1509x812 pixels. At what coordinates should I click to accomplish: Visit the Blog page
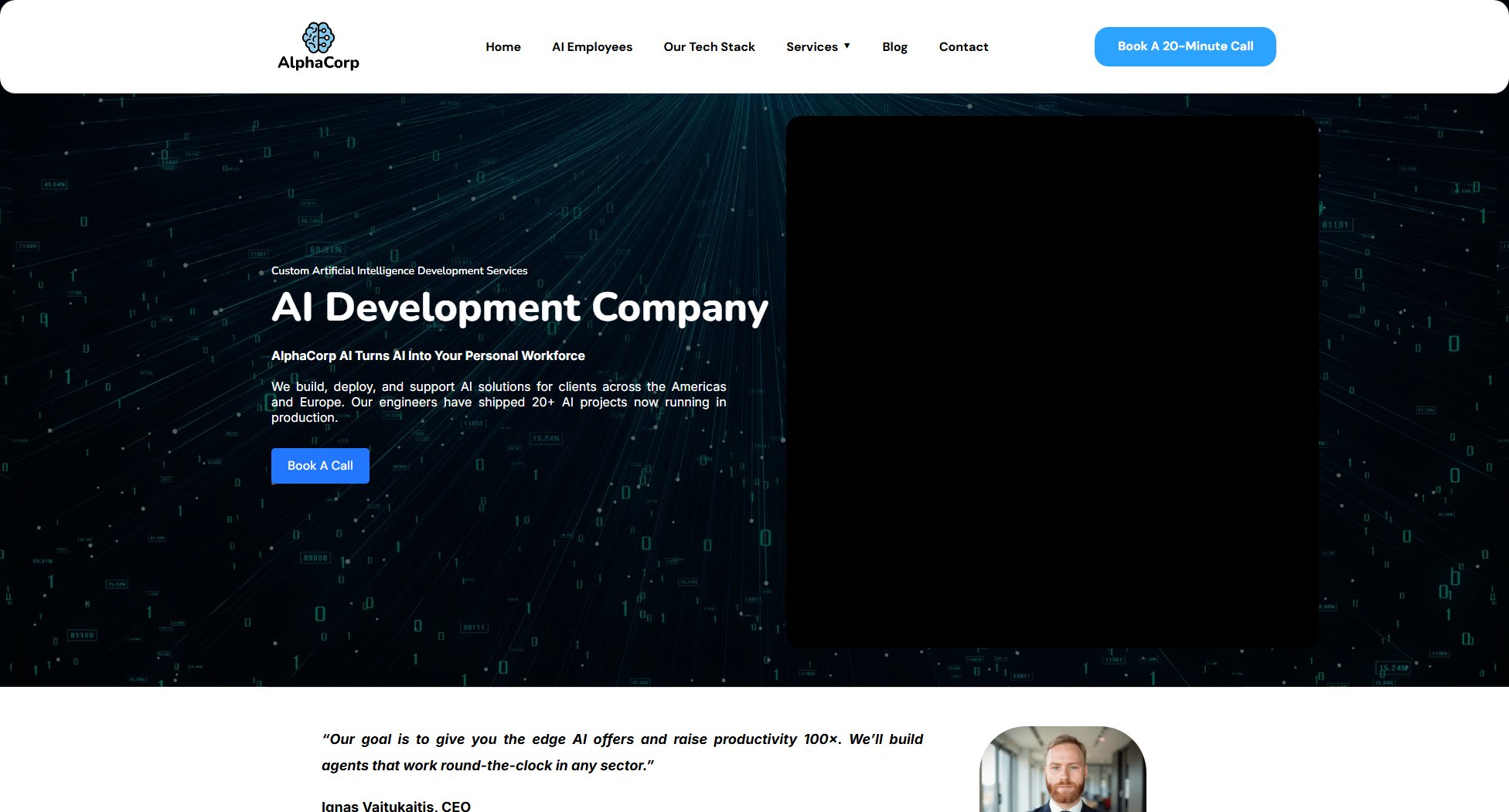(x=894, y=47)
